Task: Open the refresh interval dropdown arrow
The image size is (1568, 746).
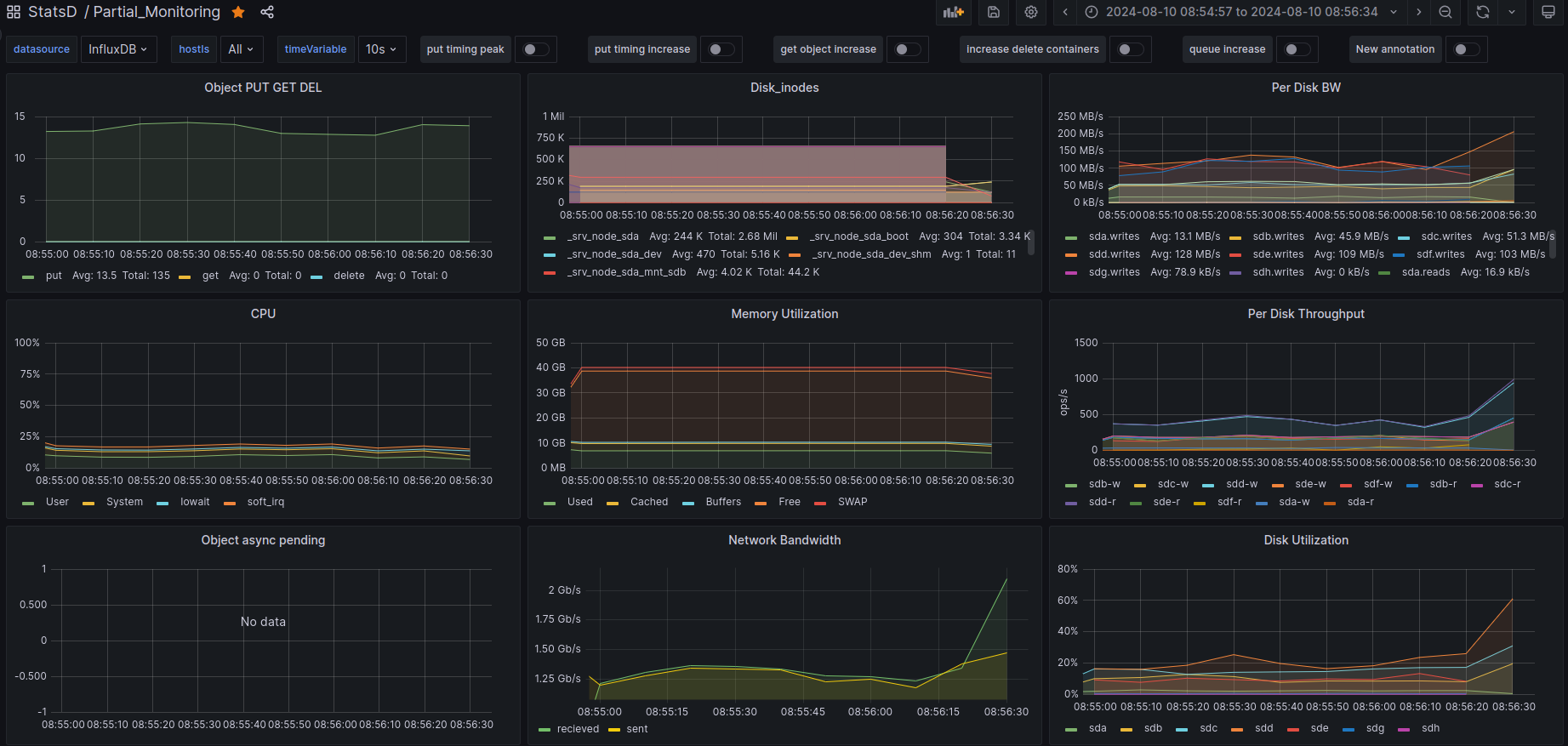Action: coord(1512,12)
